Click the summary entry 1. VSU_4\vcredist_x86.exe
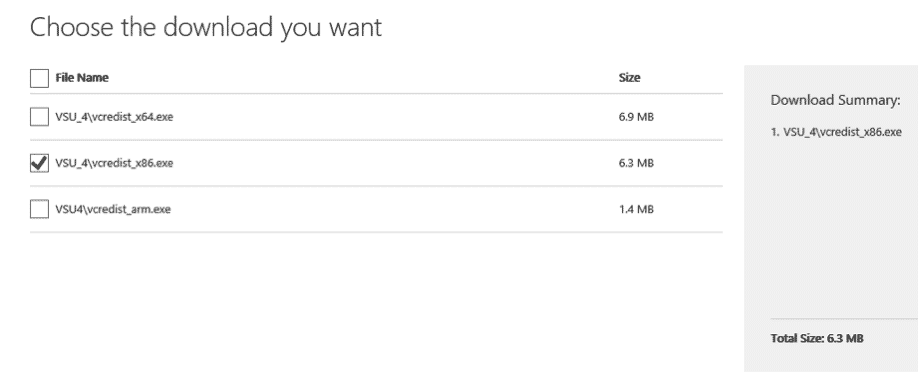Viewport: 918px width, 376px height. pyautogui.click(x=836, y=132)
